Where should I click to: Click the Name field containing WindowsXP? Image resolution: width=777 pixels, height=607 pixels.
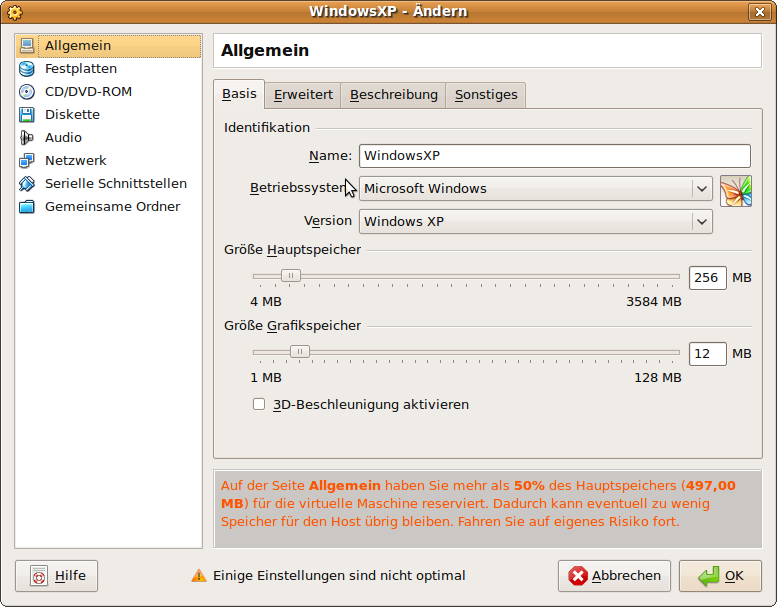point(555,156)
